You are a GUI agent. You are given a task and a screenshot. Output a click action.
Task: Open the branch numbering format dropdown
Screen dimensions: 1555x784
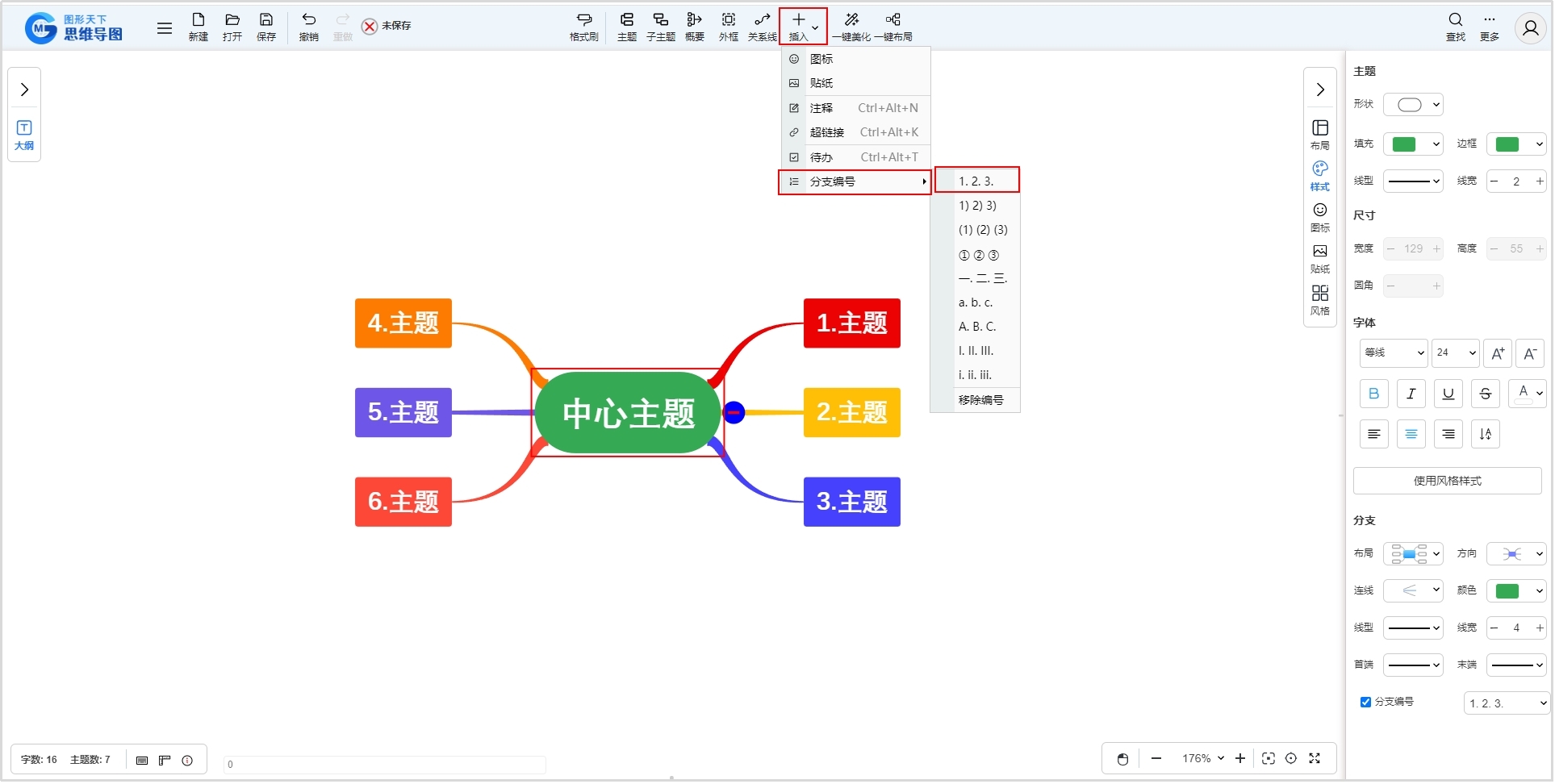[1506, 703]
